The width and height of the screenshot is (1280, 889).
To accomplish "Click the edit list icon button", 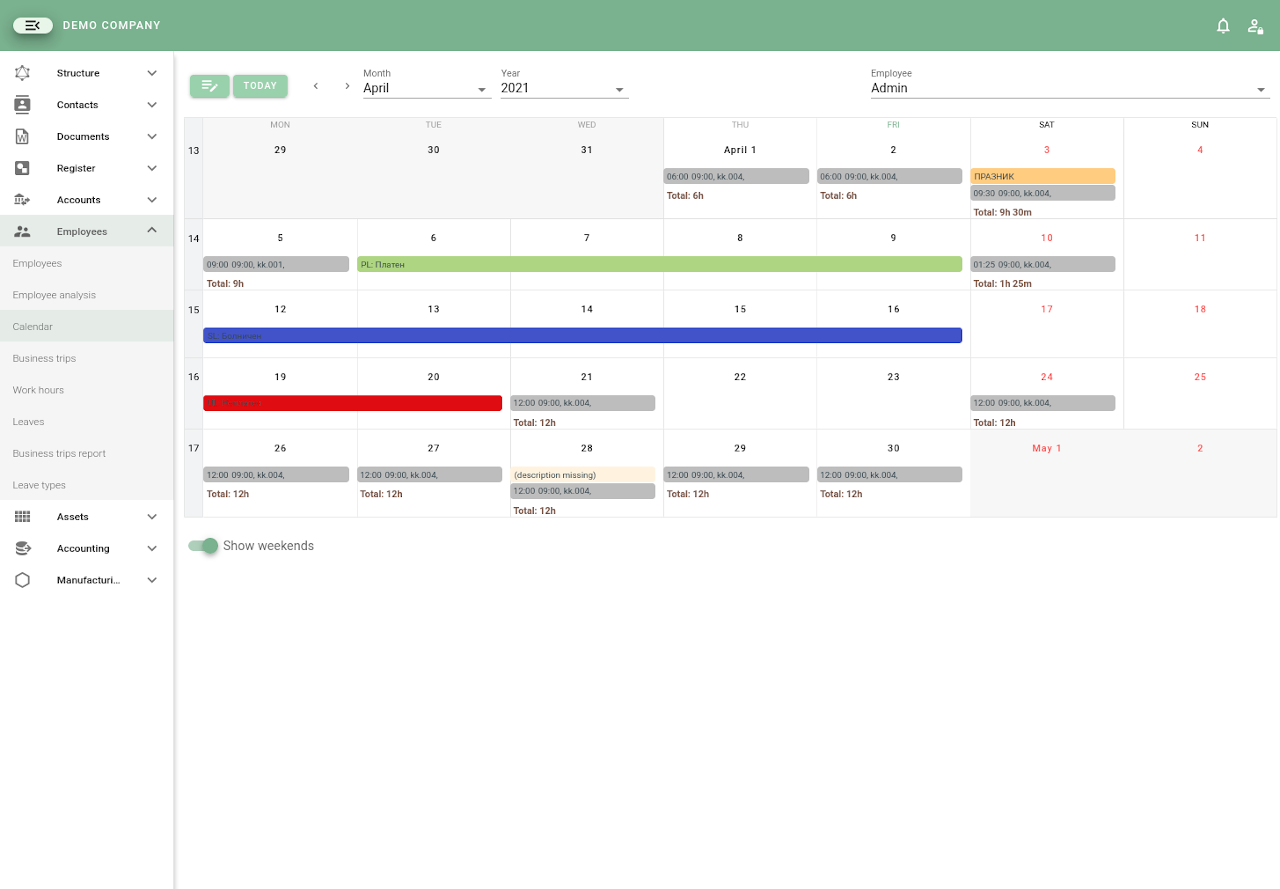I will pos(210,86).
